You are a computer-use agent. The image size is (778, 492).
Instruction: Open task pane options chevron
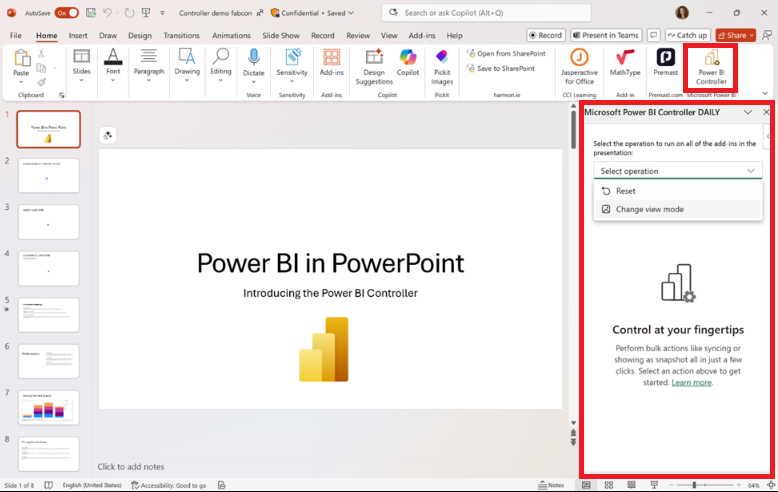click(x=748, y=112)
